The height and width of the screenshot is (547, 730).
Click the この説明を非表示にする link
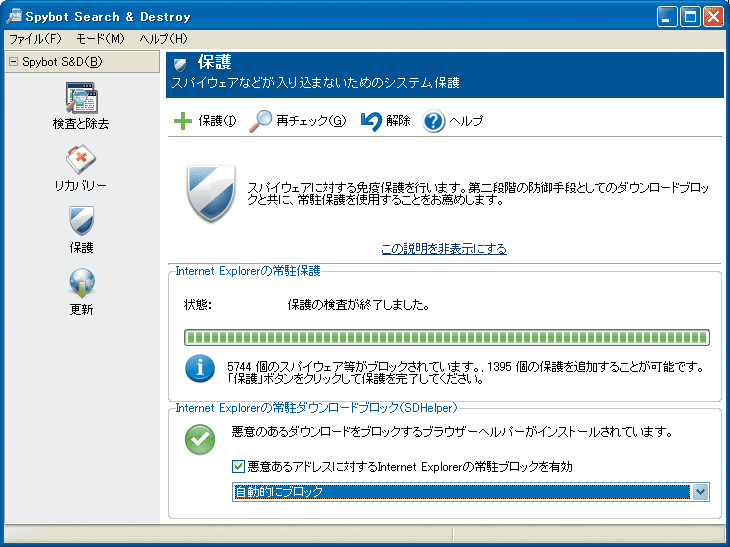(x=444, y=249)
